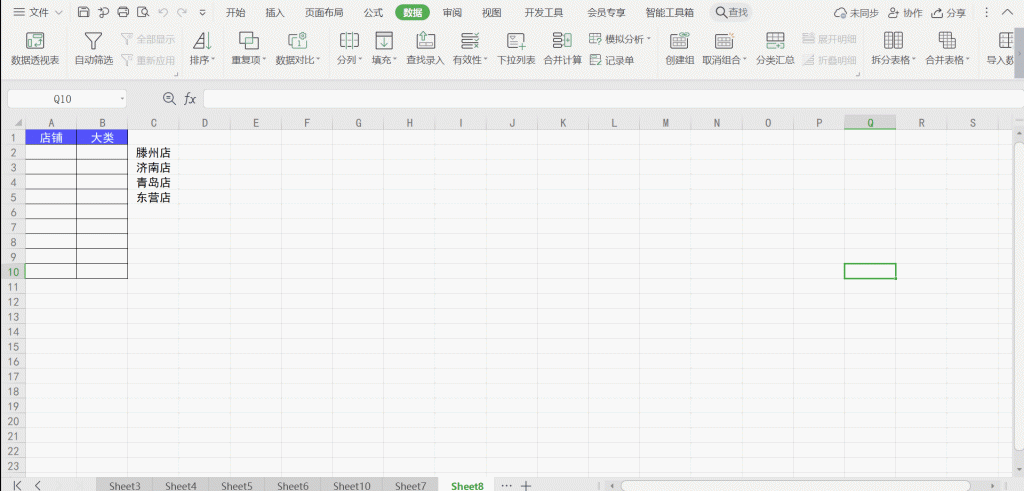Open 分类汇总 subtotal tool

(x=774, y=47)
